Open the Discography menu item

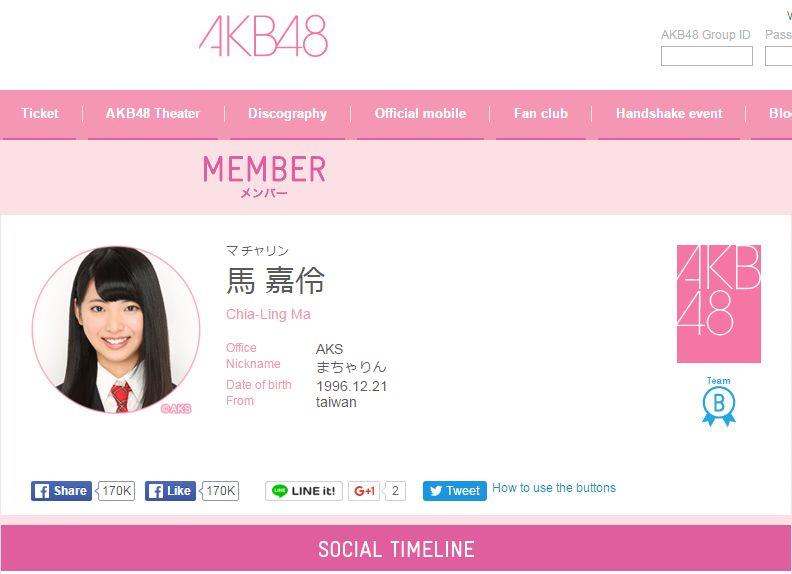coord(287,114)
